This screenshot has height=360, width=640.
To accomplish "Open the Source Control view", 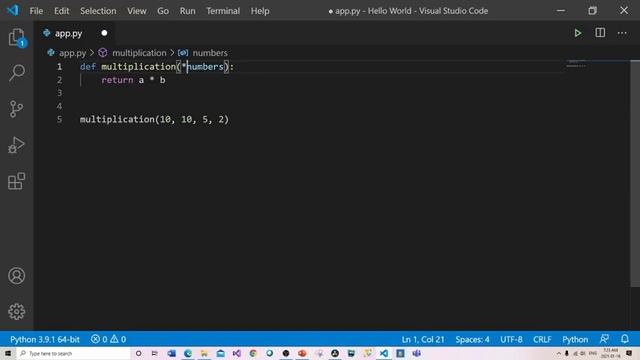I will 17,109.
